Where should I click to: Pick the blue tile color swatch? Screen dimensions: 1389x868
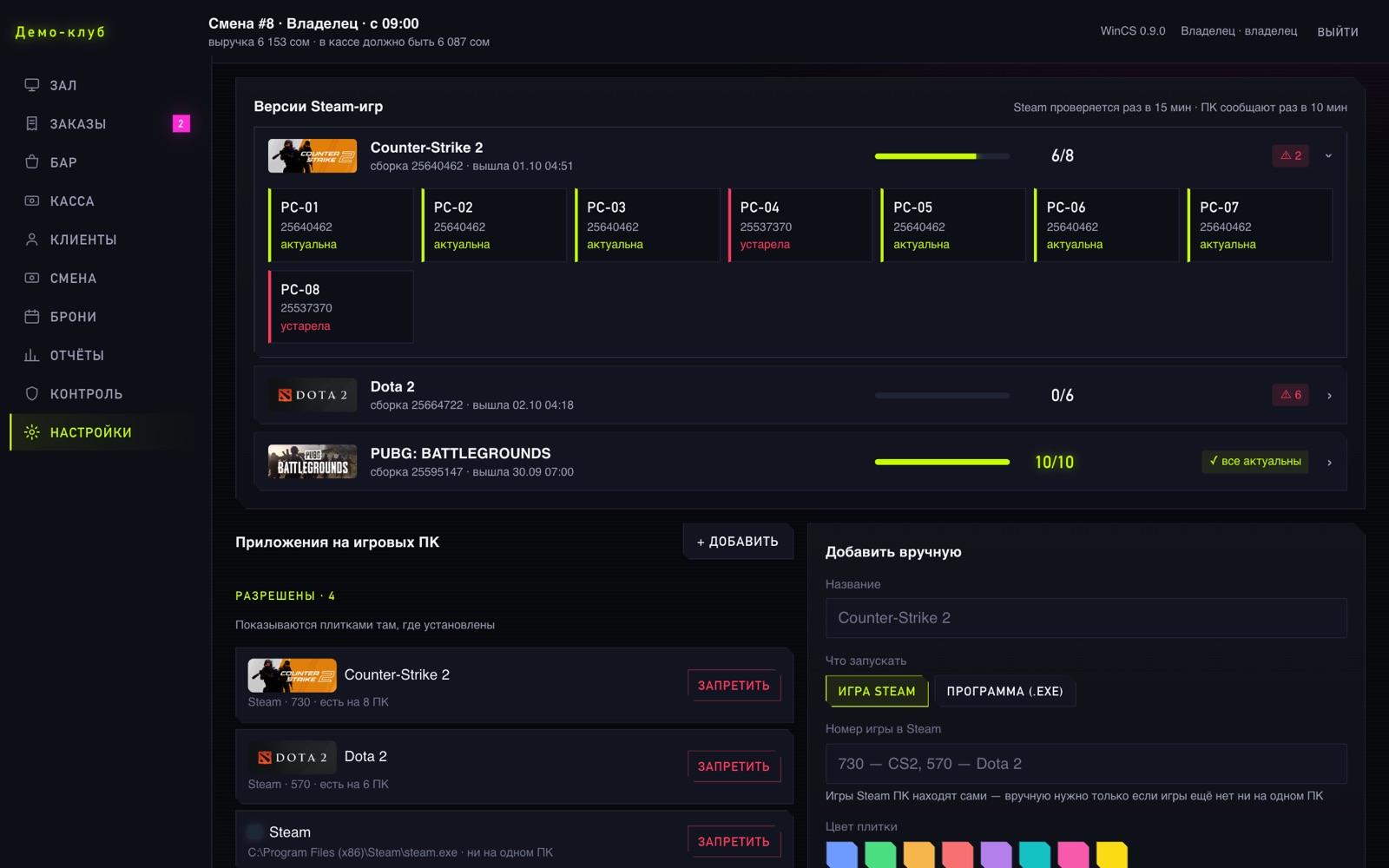click(842, 855)
